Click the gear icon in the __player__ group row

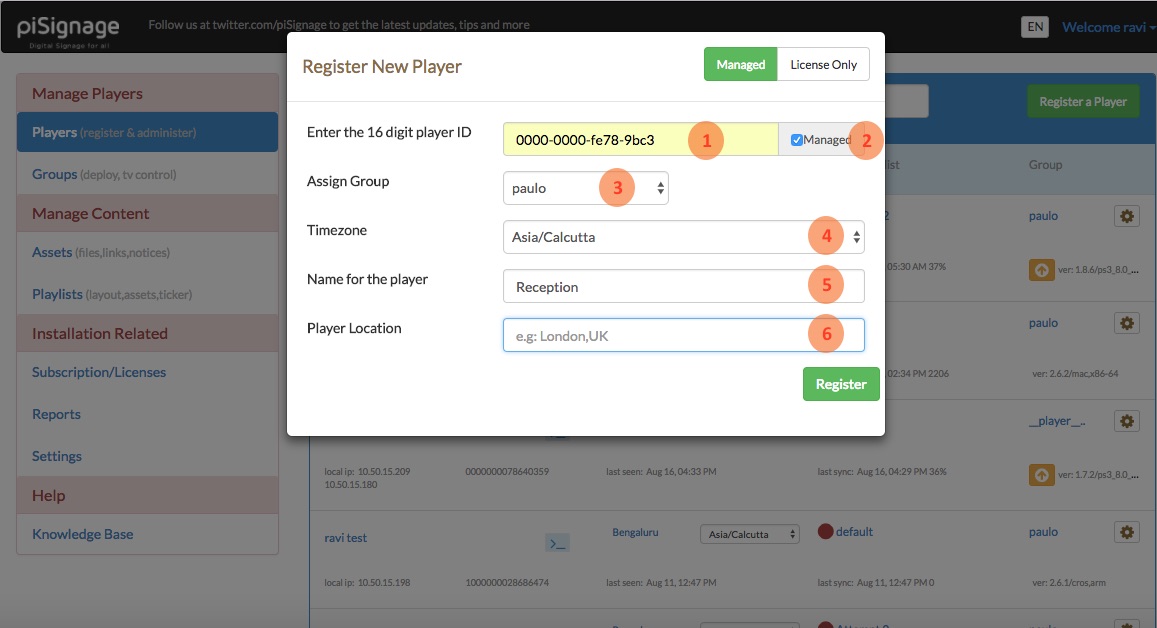pyautogui.click(x=1127, y=422)
